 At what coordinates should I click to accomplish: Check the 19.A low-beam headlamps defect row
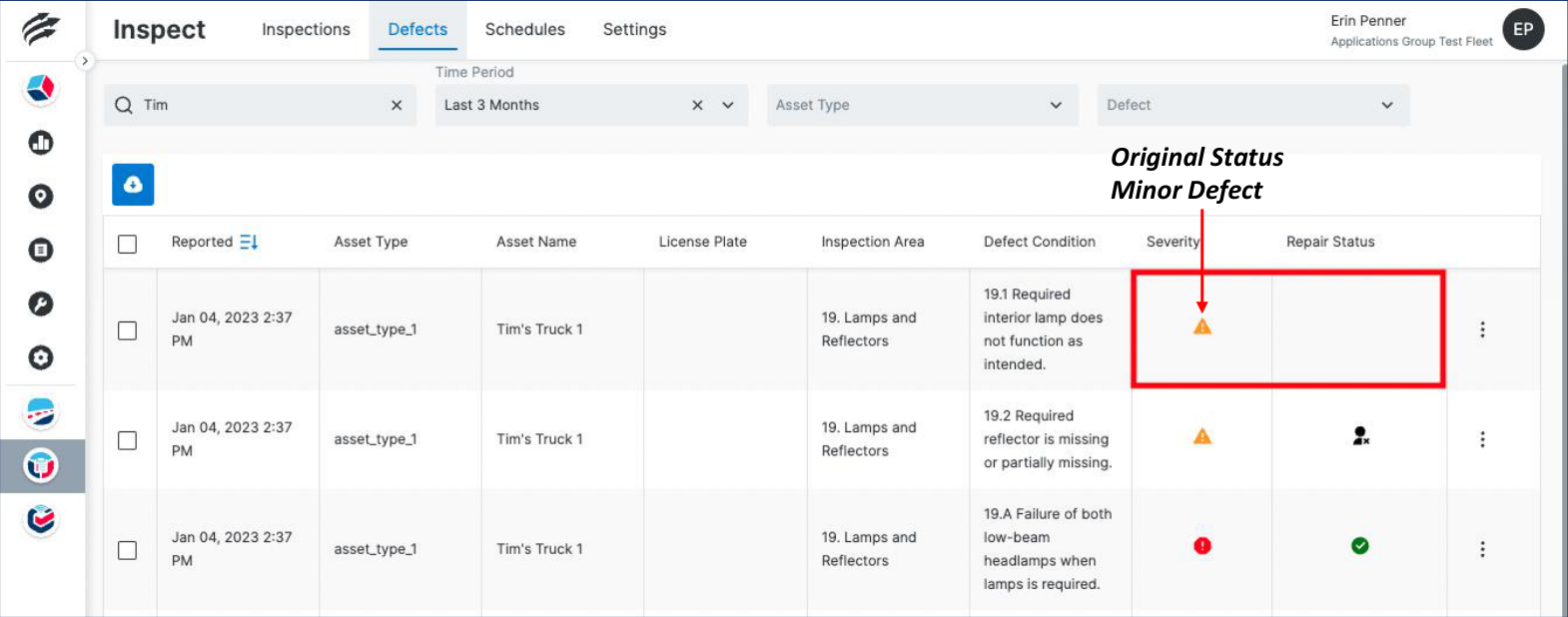click(127, 550)
